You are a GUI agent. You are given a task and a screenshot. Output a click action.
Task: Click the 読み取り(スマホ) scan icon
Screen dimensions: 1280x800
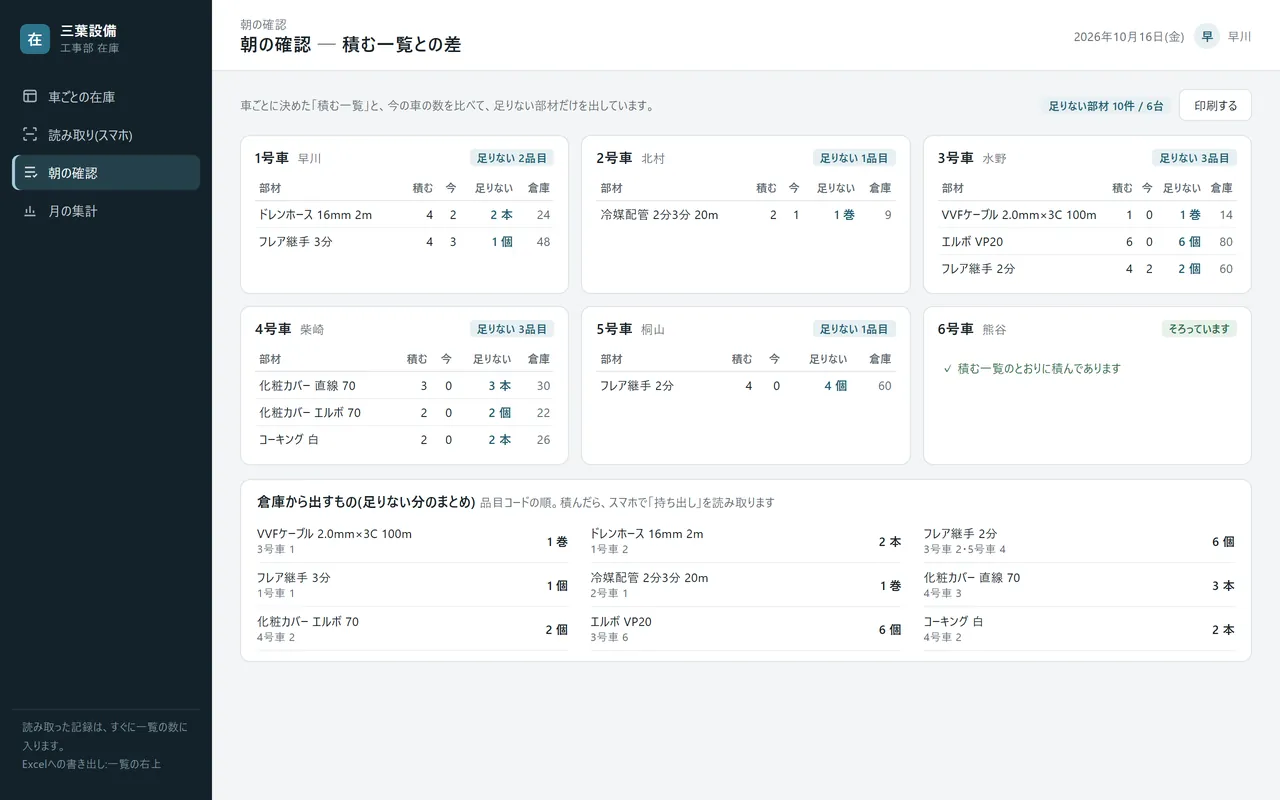click(30, 135)
